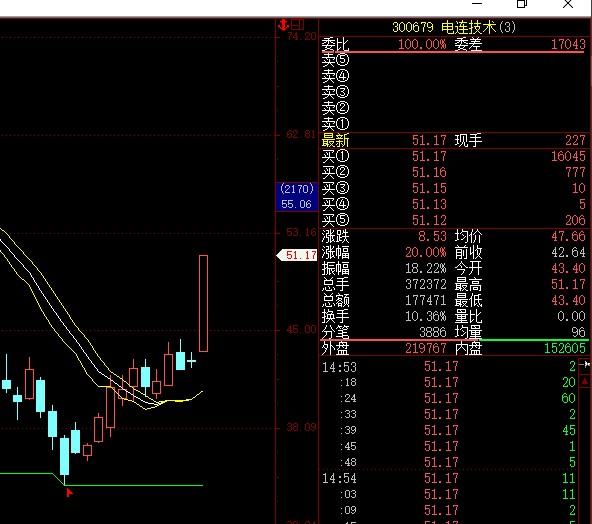The width and height of the screenshot is (592, 524).
Task: Click the 74.20 axis price label
Action: (301, 37)
